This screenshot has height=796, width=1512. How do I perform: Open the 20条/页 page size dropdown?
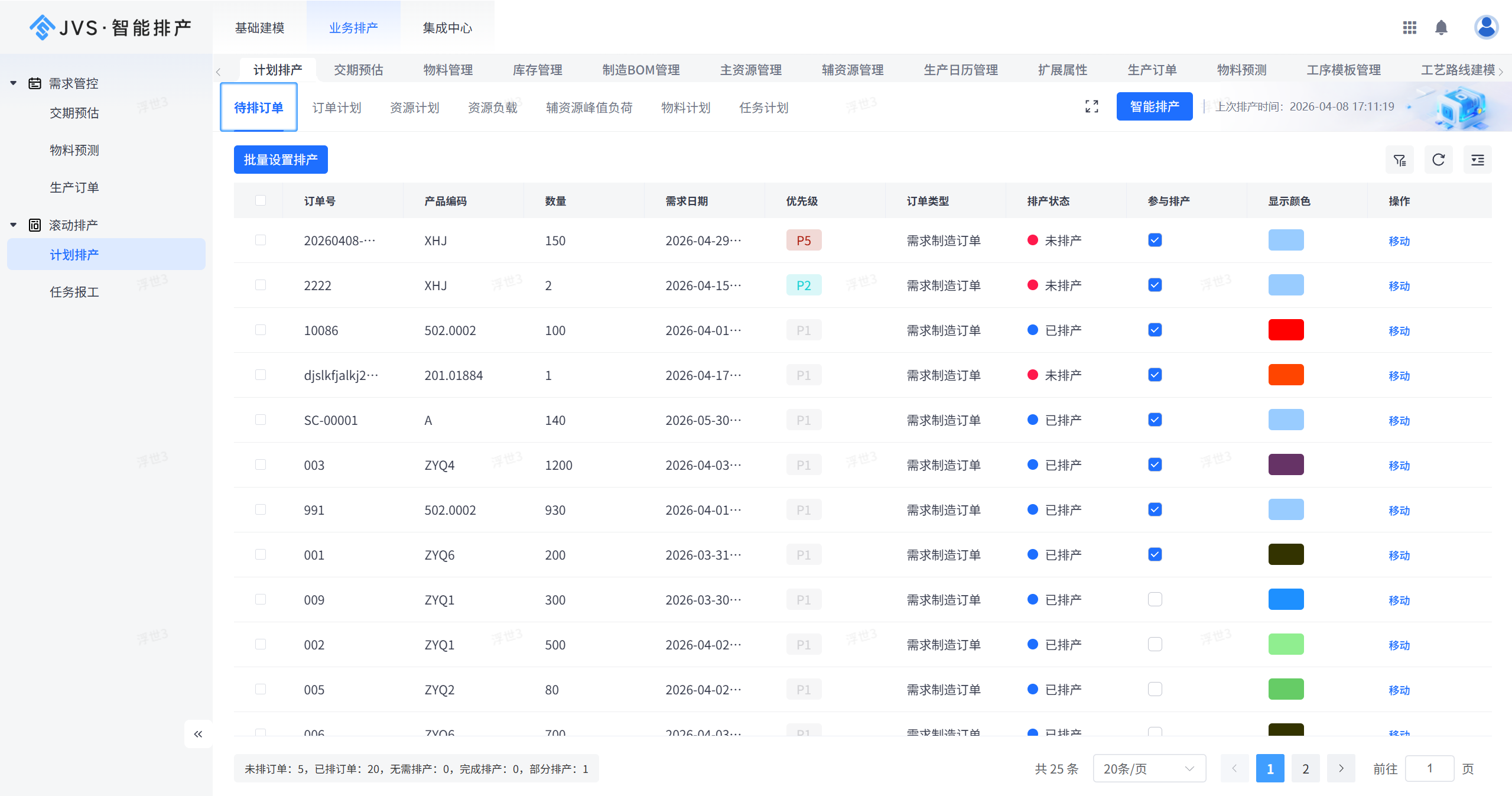pyautogui.click(x=1149, y=769)
